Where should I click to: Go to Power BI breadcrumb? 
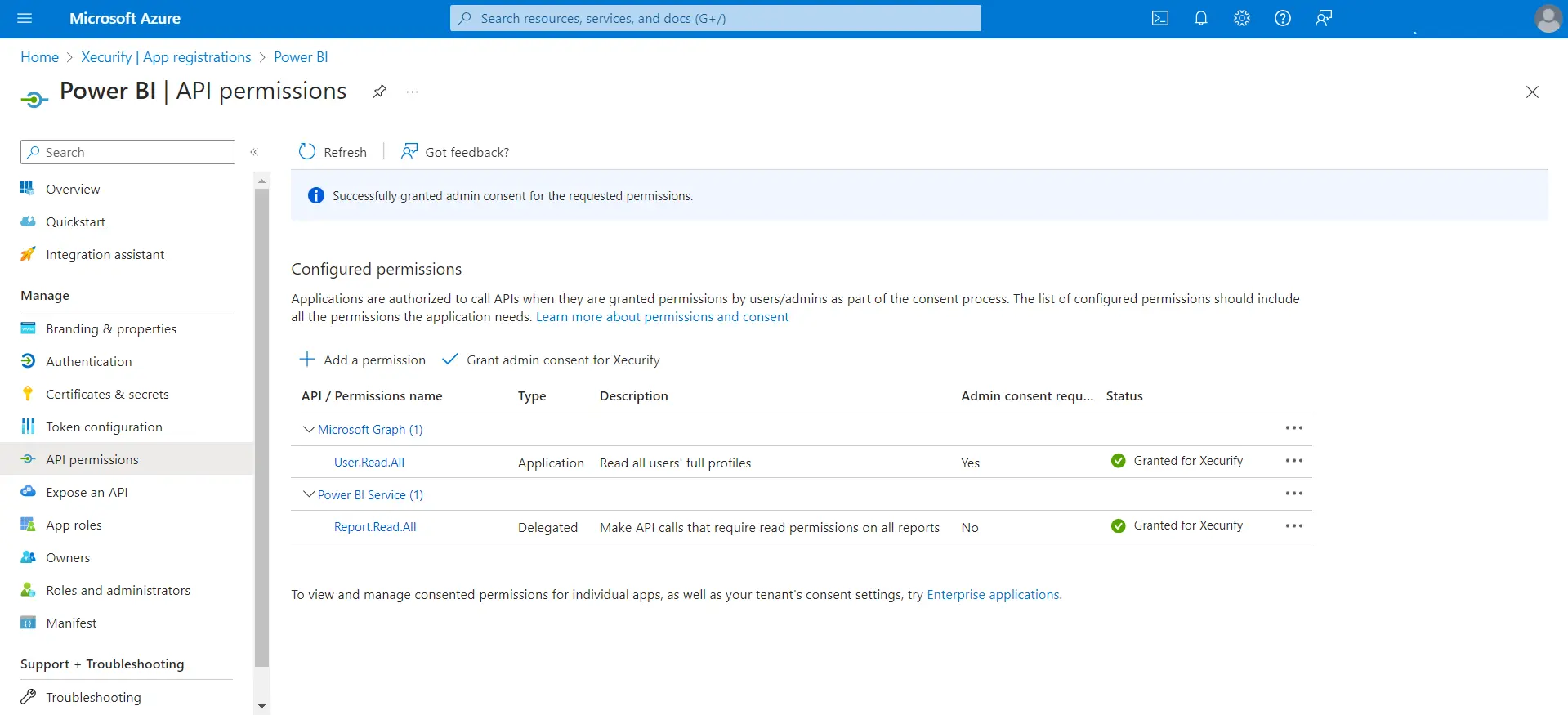301,57
